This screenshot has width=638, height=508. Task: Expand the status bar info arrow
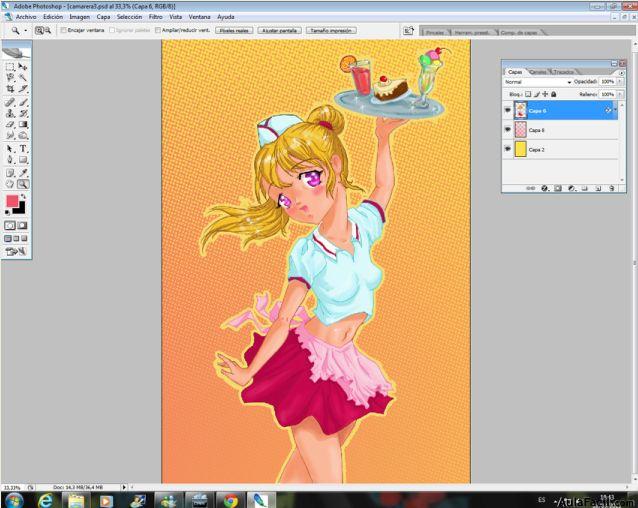[124, 487]
